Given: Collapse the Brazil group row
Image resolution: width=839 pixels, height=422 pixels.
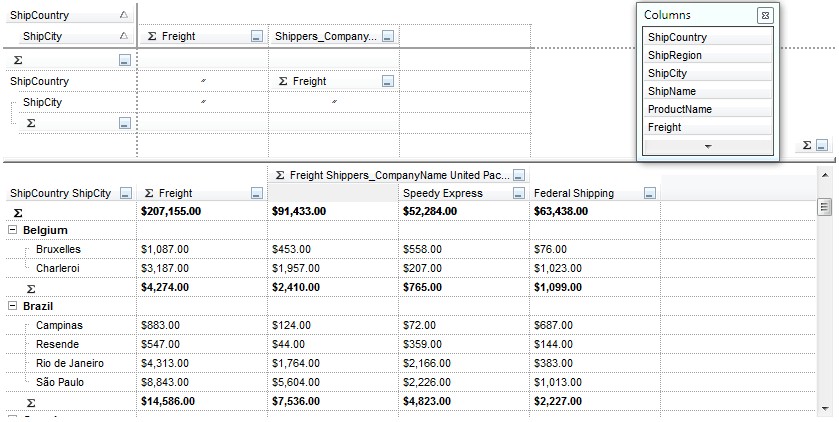Looking at the screenshot, I should point(12,306).
